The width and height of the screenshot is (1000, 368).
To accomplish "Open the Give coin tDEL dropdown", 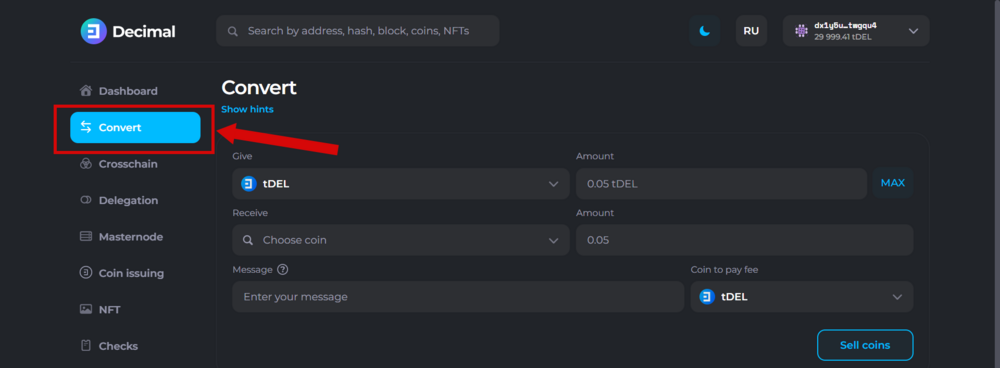I will click(401, 184).
